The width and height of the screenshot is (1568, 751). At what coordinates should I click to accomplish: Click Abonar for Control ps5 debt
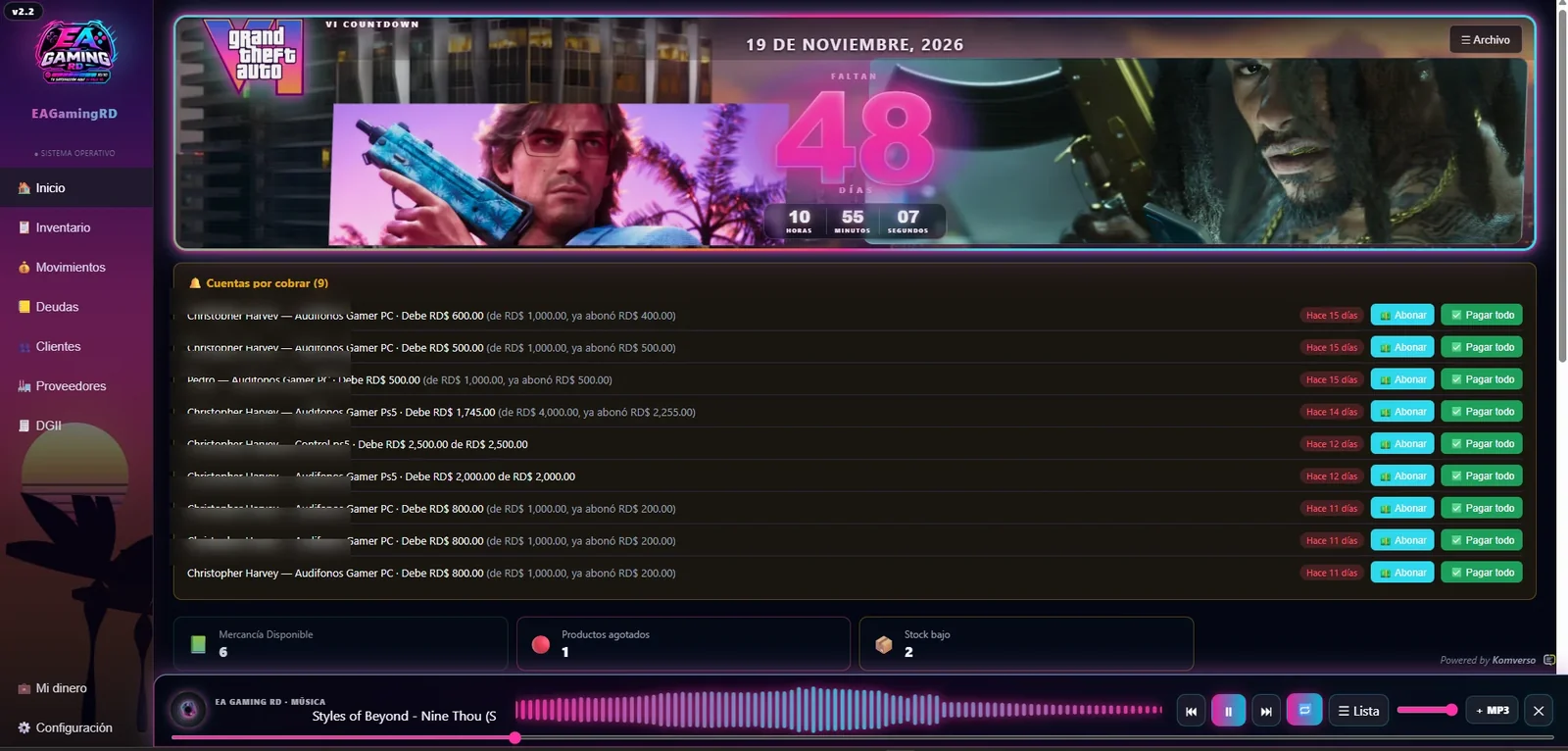coord(1402,444)
